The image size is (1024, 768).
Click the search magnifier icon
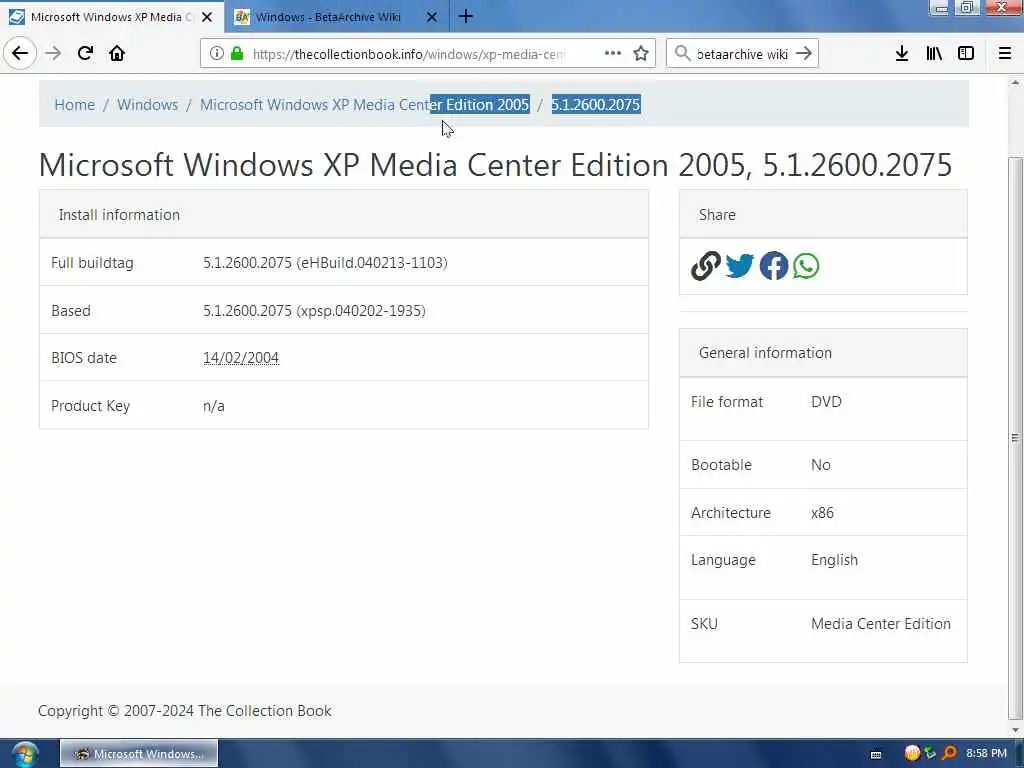[x=682, y=54]
